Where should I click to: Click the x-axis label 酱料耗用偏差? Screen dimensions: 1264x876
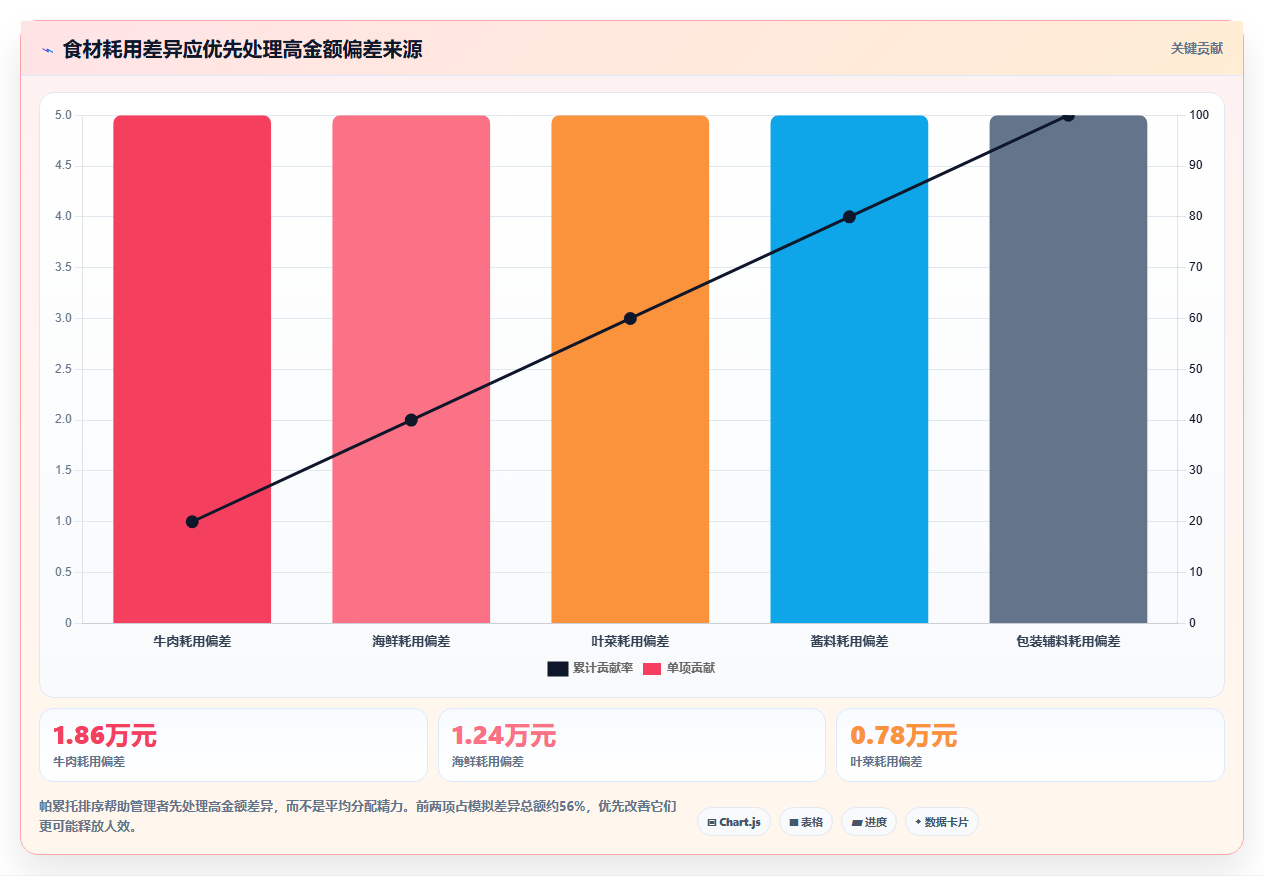coord(849,641)
